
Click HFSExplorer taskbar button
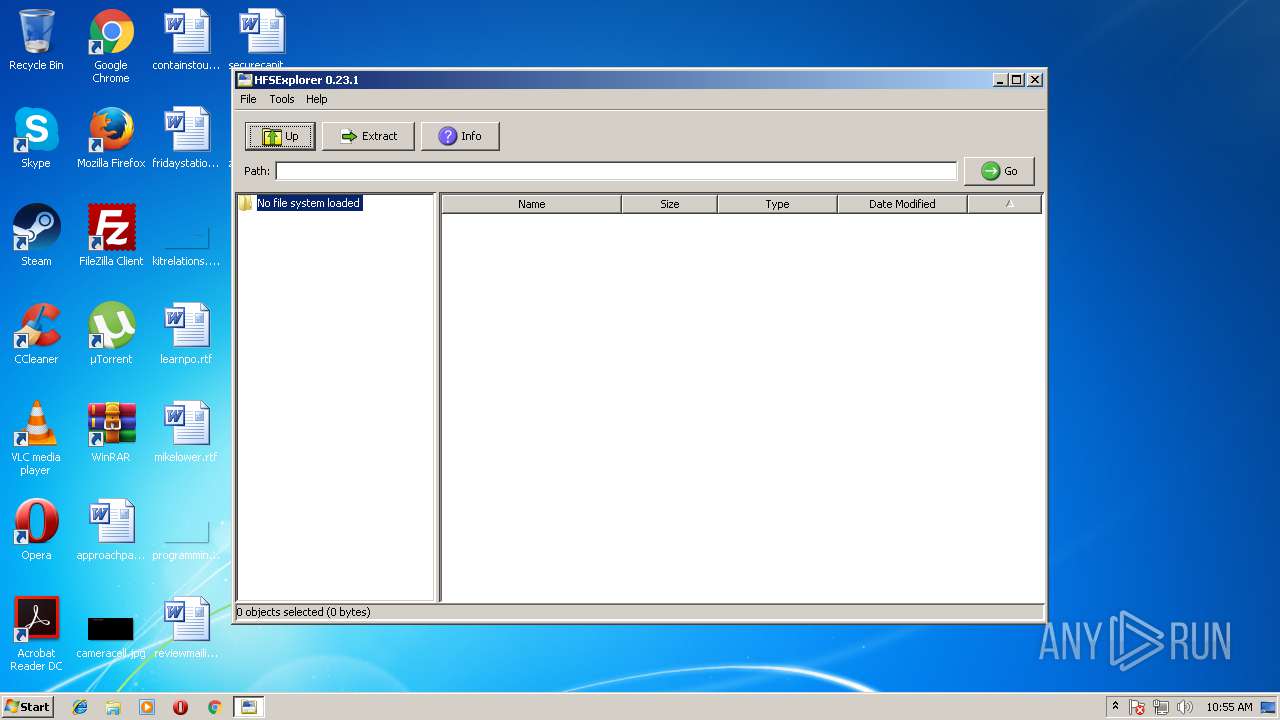[248, 707]
